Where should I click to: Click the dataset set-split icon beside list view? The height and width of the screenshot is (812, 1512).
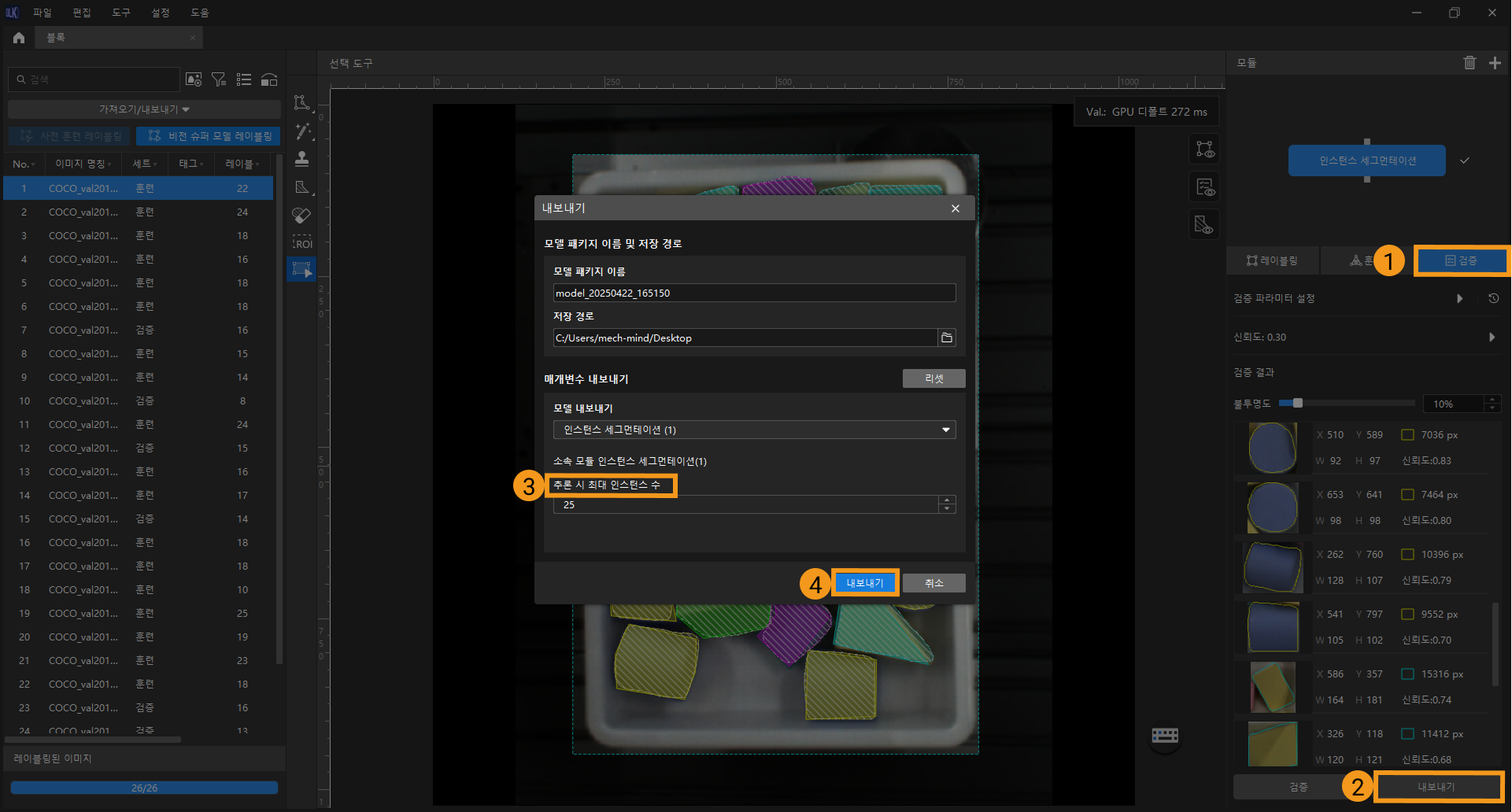pyautogui.click(x=269, y=79)
